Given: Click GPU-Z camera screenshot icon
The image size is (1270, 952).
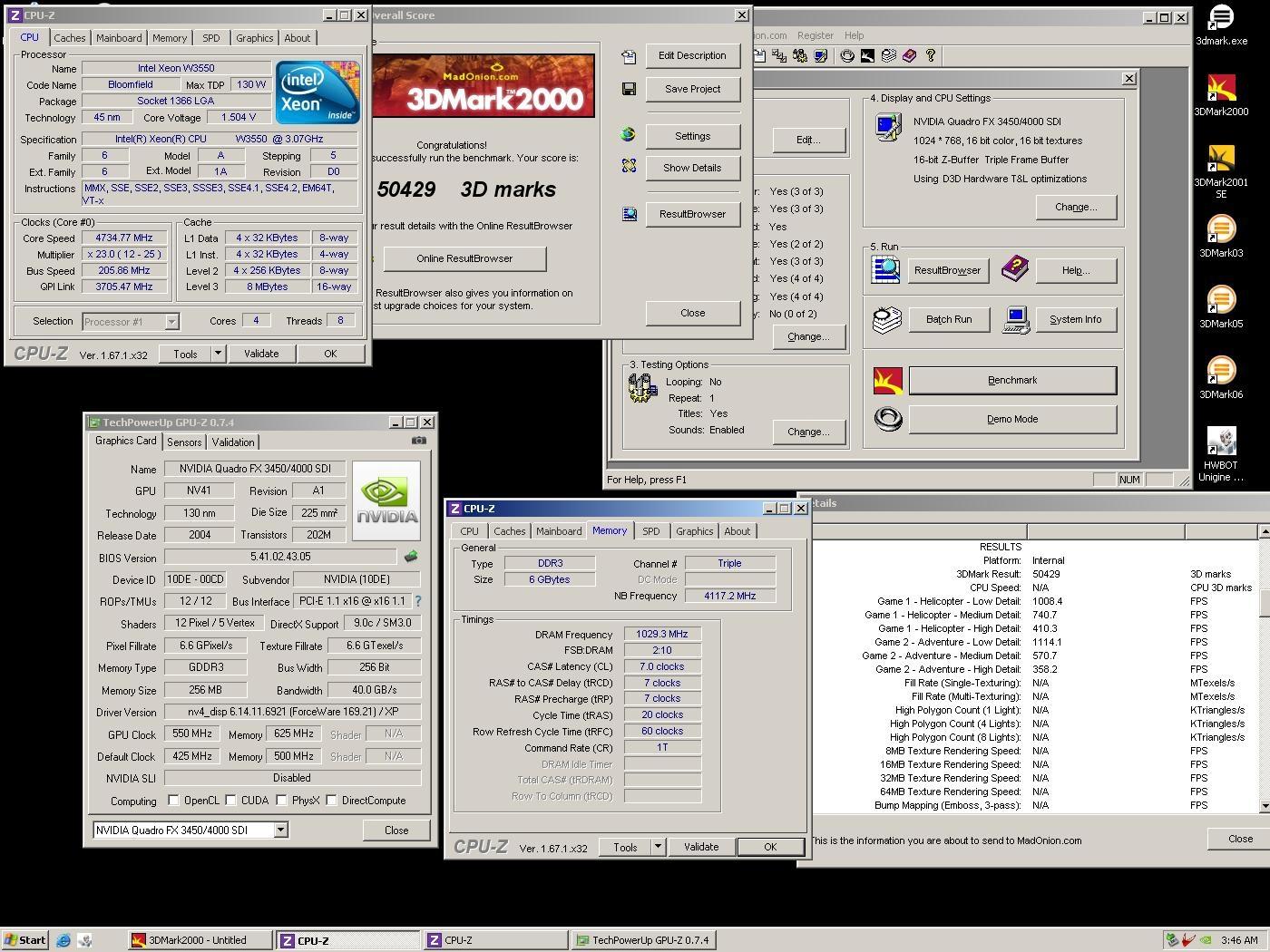Looking at the screenshot, I should click(x=418, y=441).
